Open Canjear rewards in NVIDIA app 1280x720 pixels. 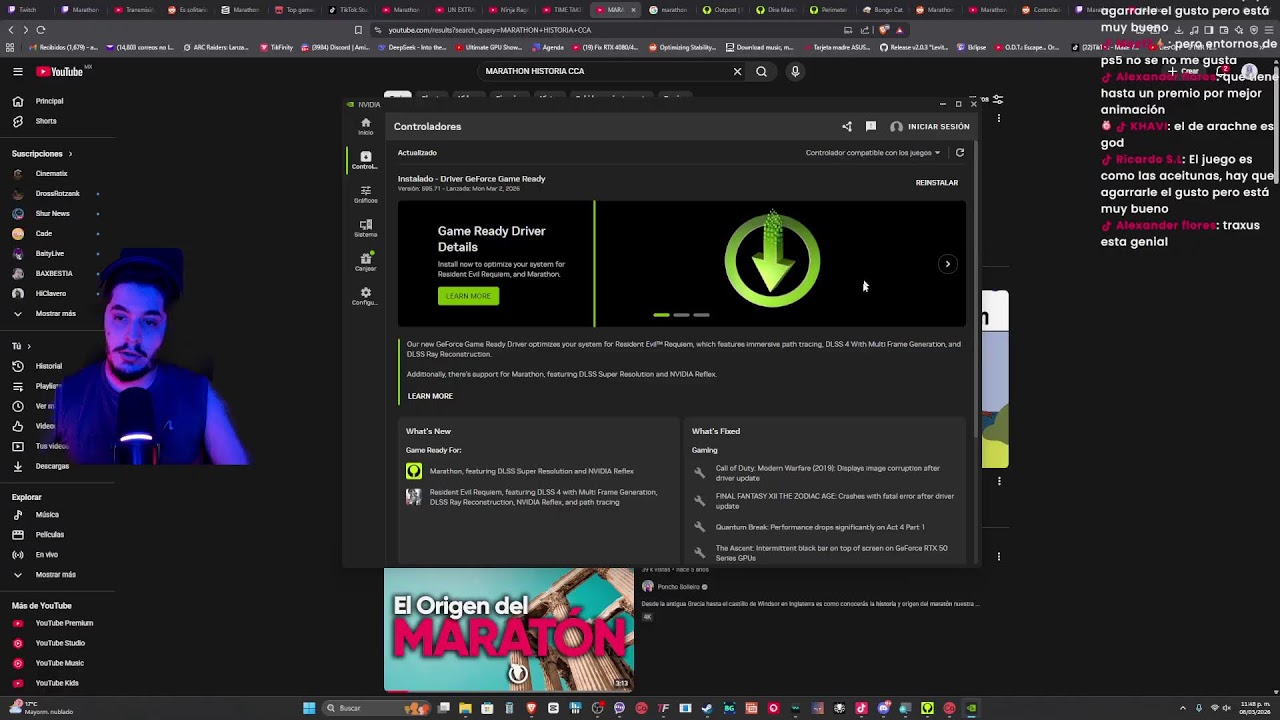tap(365, 262)
